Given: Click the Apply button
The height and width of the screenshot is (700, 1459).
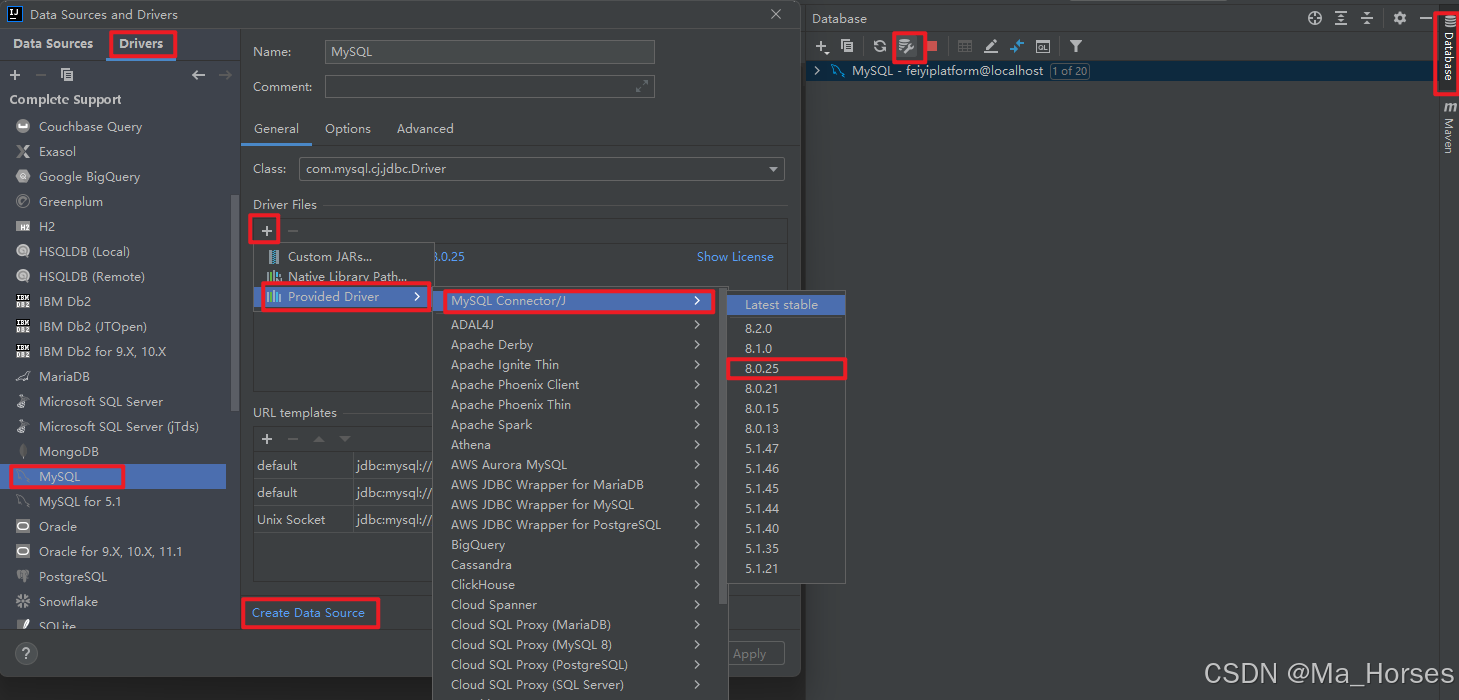Looking at the screenshot, I should [x=749, y=654].
